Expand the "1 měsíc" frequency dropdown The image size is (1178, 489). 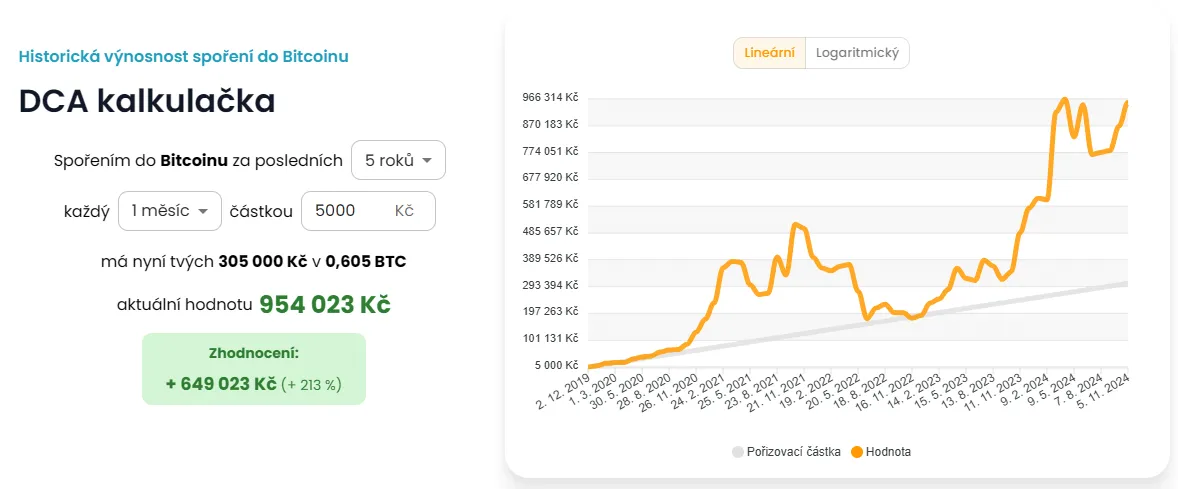(169, 211)
